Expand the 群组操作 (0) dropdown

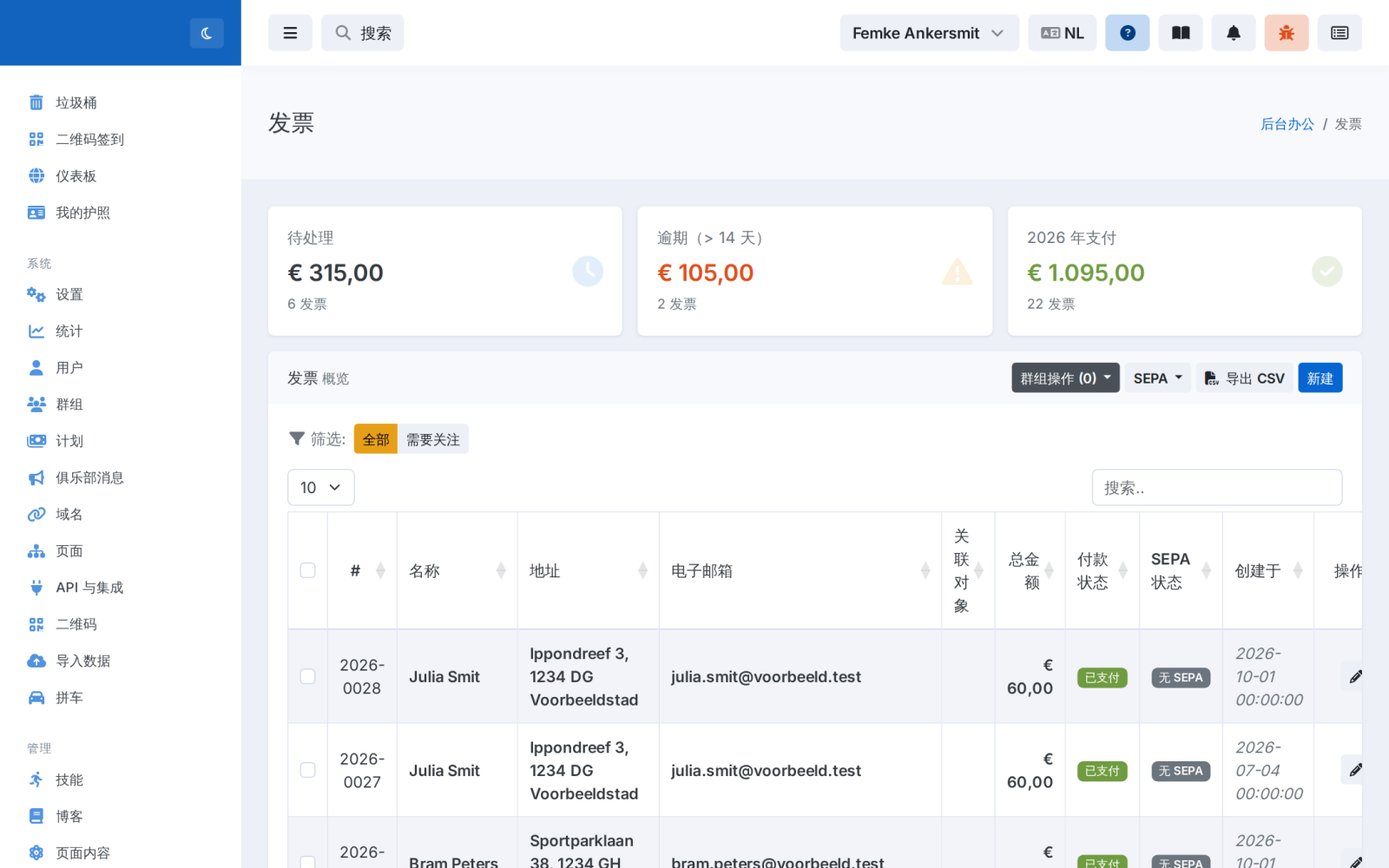tap(1065, 378)
